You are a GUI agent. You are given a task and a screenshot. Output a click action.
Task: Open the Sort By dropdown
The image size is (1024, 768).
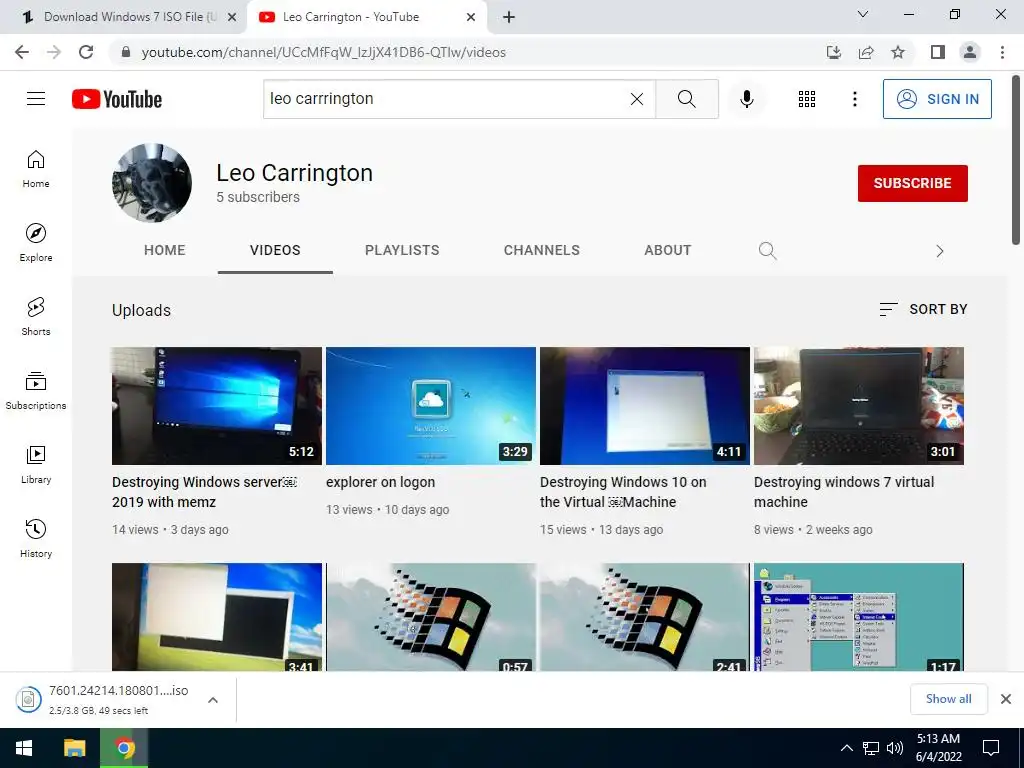(923, 310)
